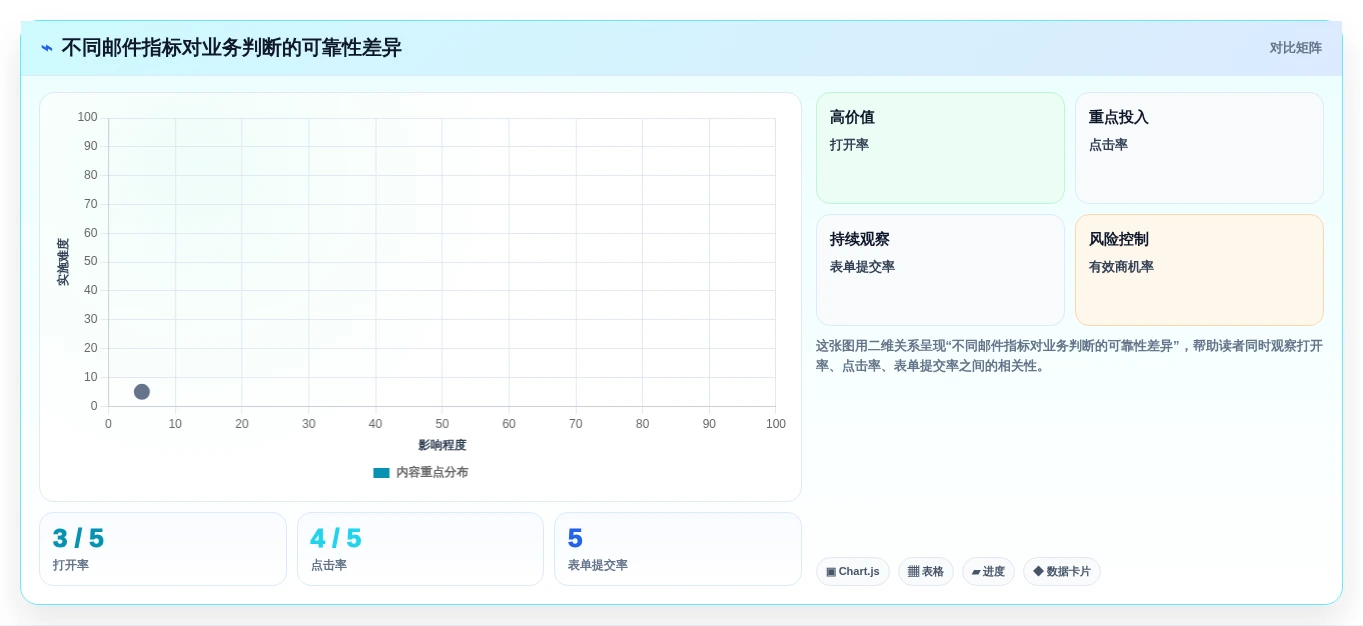This screenshot has width=1363, height=626.
Task: Click the y-axis tick label 100
Action: (88, 117)
